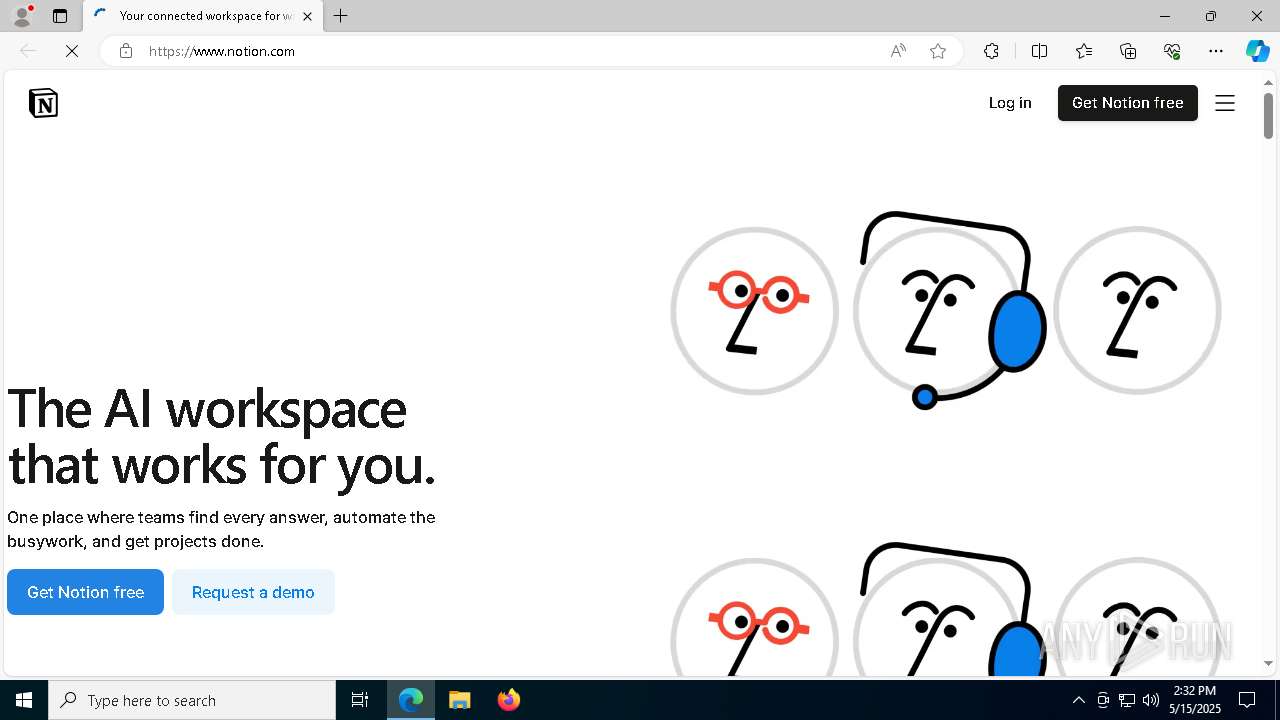Activate Read aloud in address bar

[x=898, y=51]
